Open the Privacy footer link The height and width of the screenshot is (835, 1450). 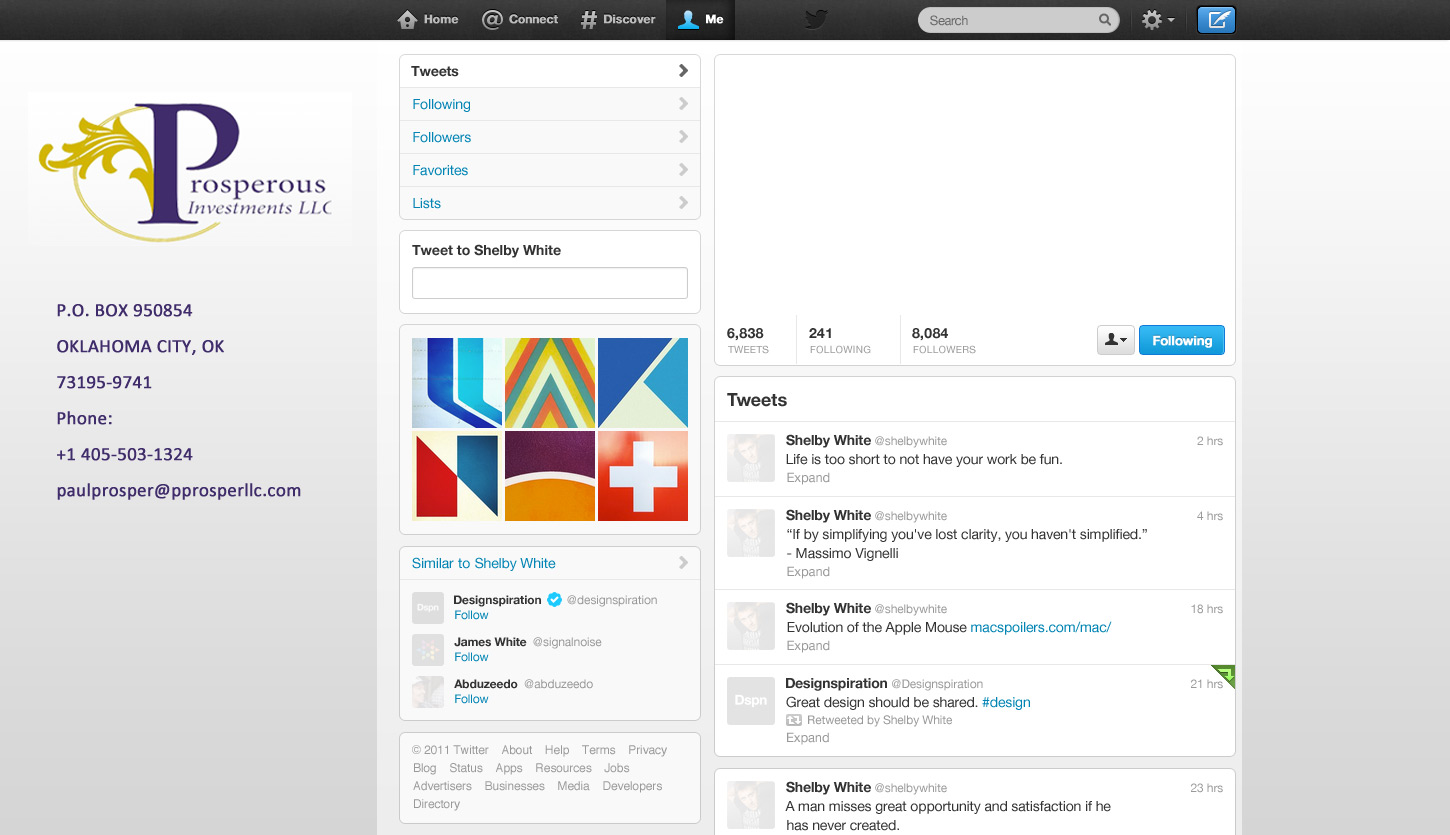[x=647, y=750]
